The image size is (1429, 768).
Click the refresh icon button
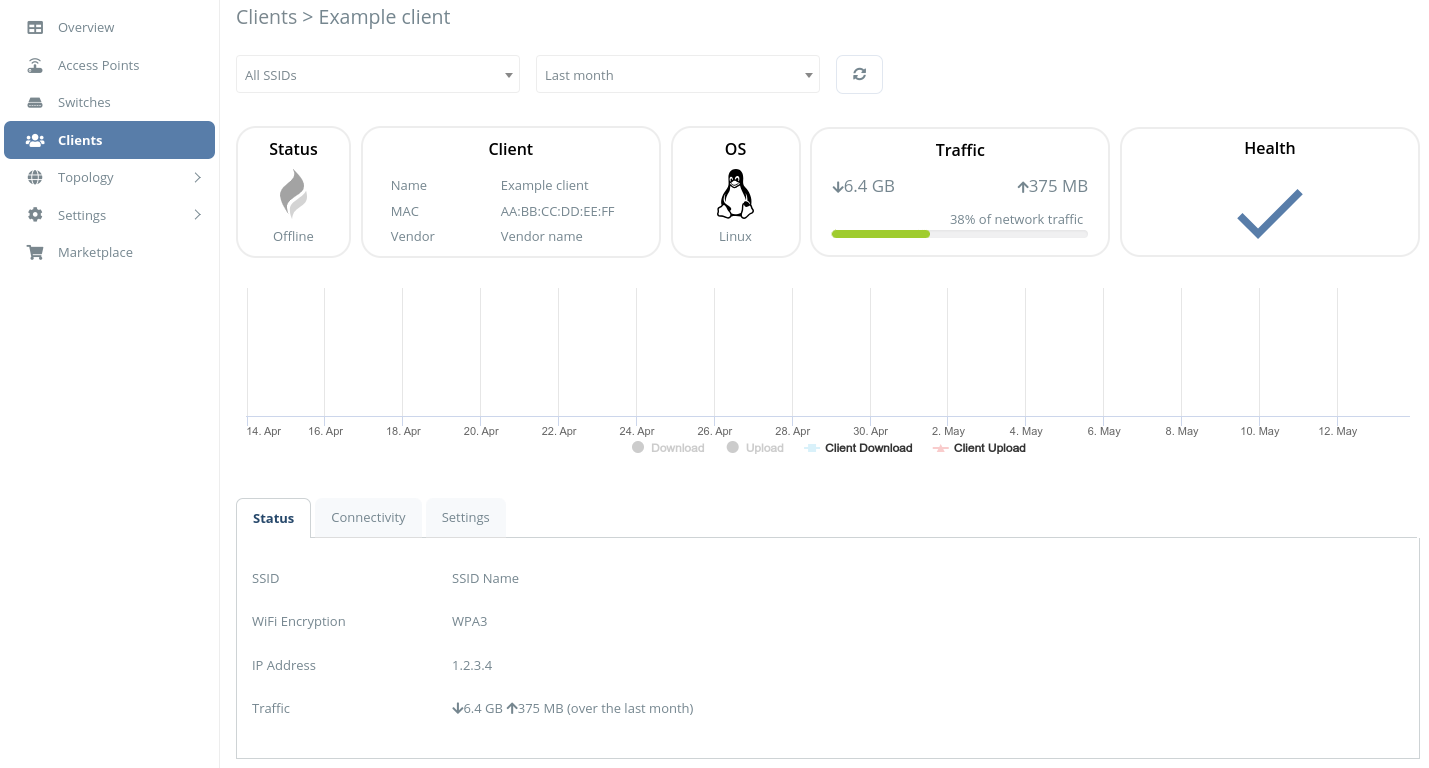(x=859, y=74)
